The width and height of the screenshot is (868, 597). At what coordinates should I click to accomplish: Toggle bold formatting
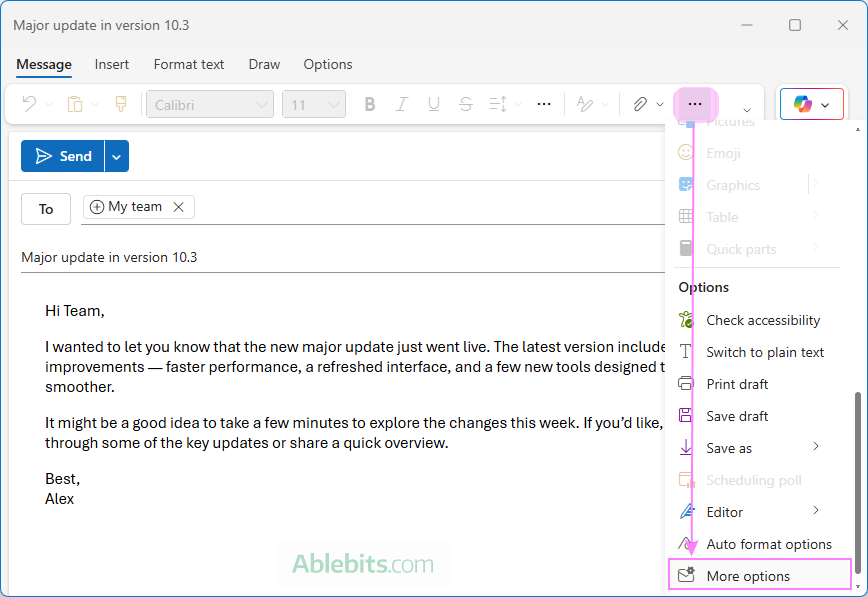[369, 103]
